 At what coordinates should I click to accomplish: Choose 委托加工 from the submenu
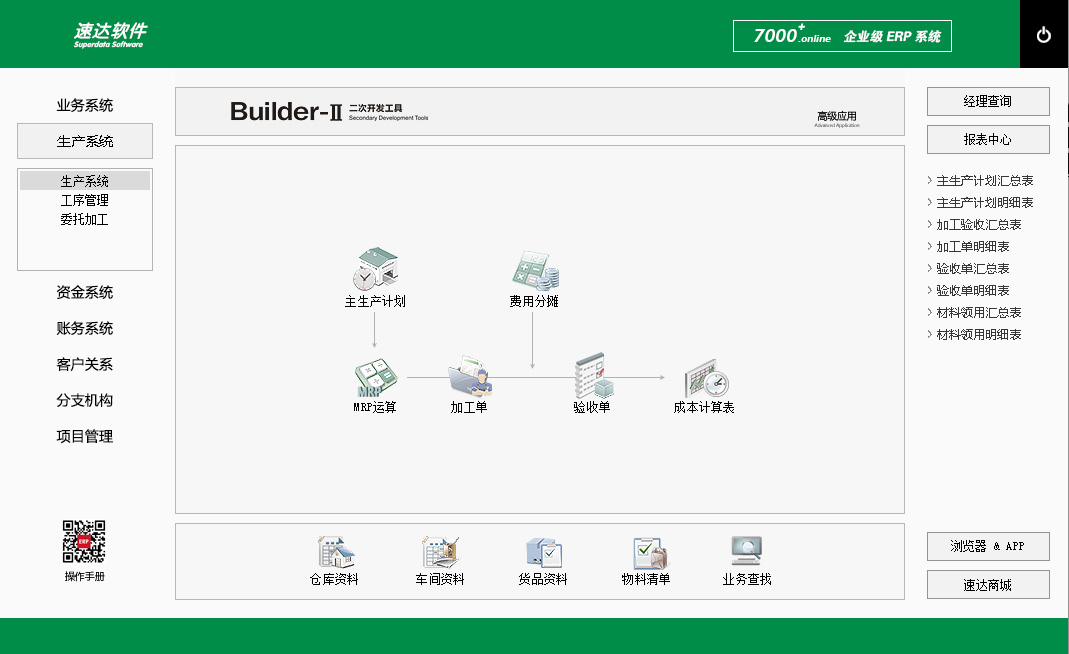85,219
